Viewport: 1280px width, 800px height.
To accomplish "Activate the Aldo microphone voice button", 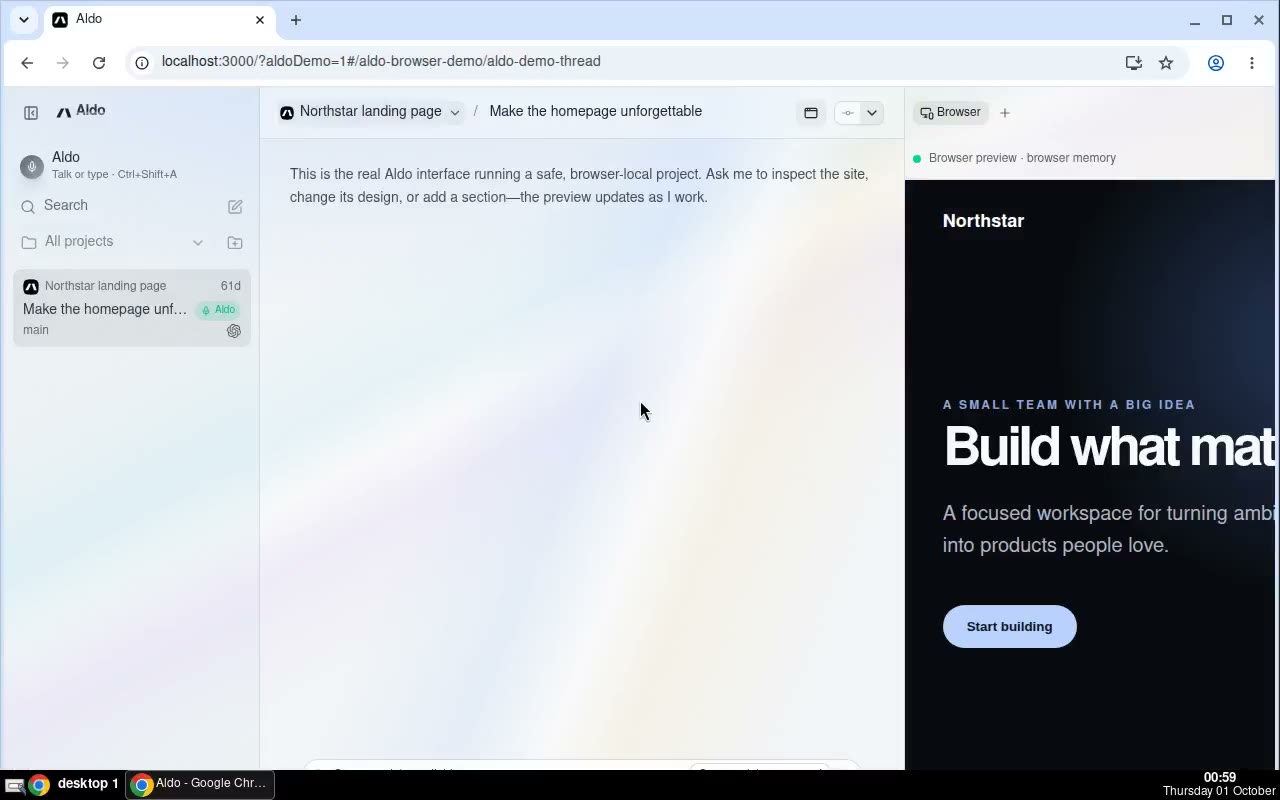I will pyautogui.click(x=32, y=167).
